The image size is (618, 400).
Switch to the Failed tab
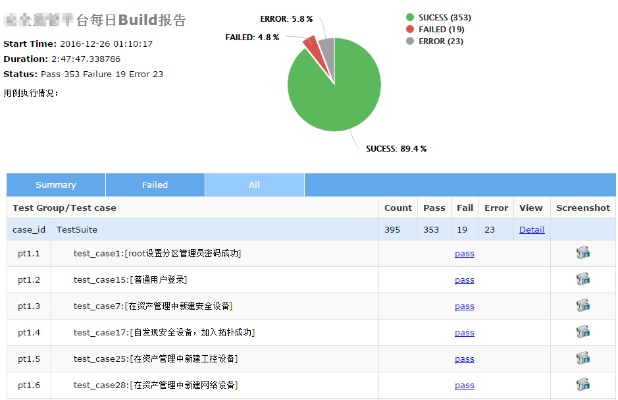coord(155,185)
